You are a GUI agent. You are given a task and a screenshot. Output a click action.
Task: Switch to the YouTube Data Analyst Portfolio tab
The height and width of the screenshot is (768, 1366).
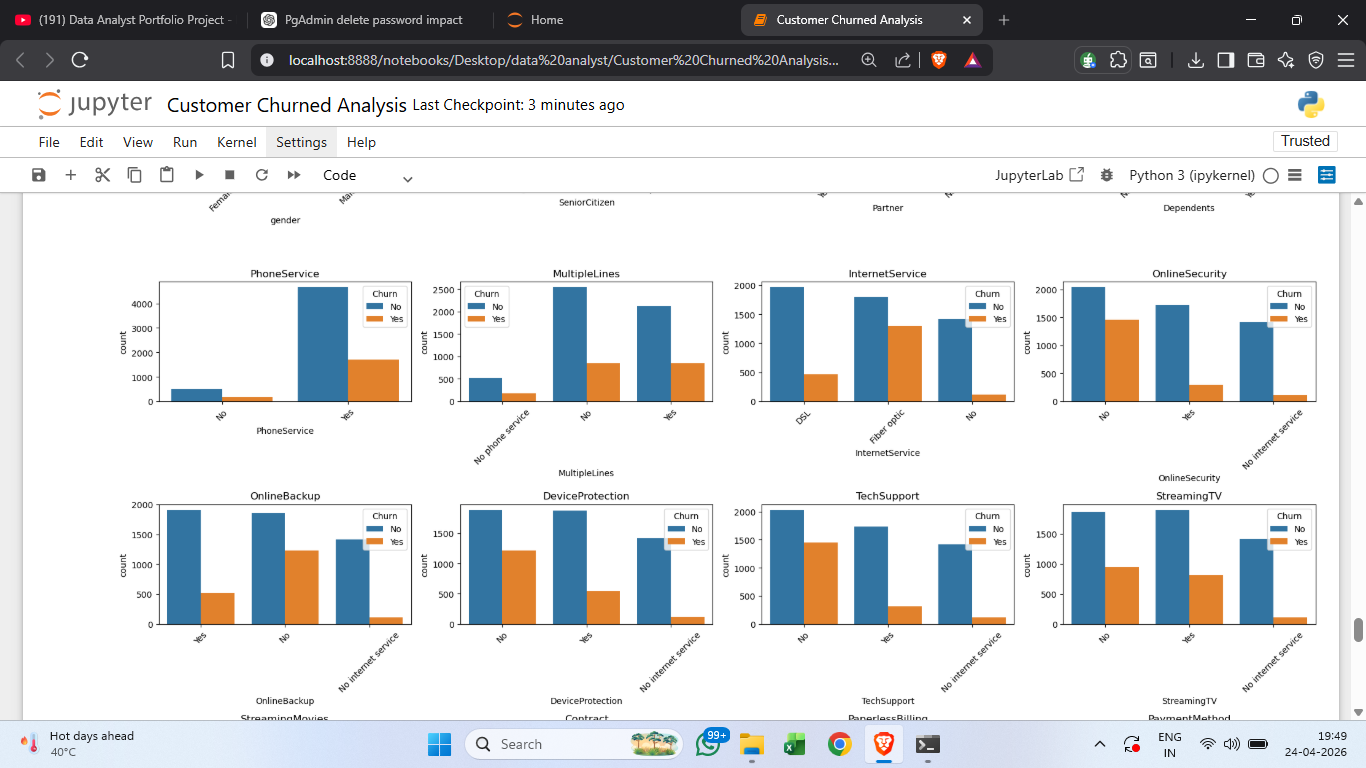point(124,20)
